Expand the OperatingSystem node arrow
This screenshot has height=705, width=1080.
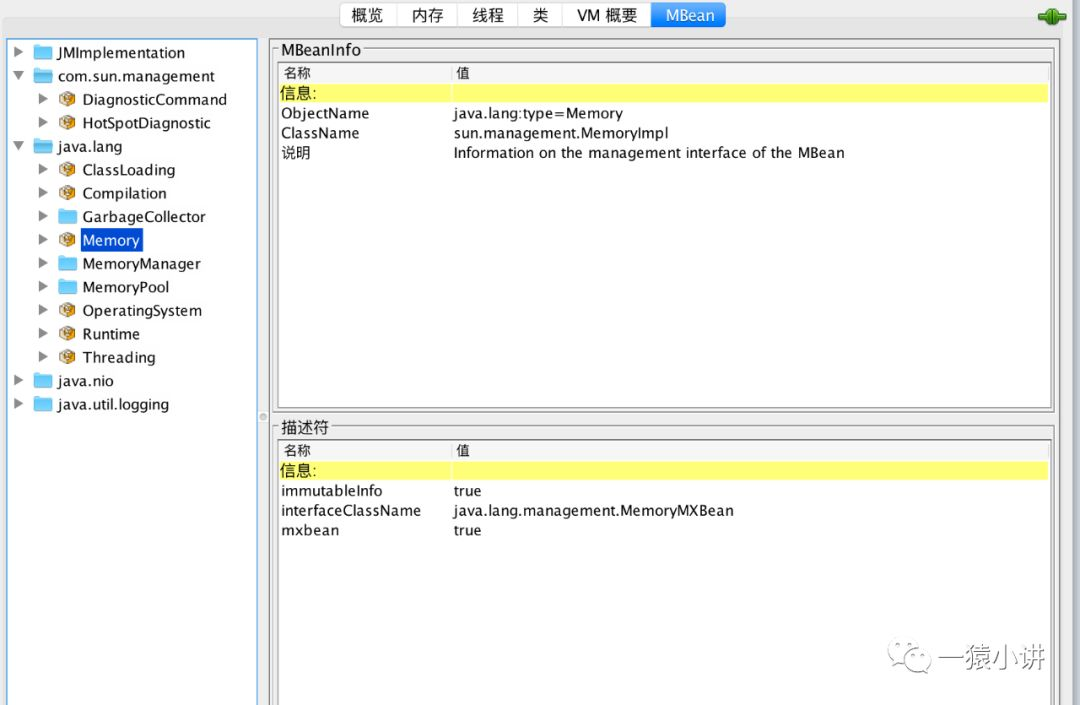[x=43, y=310]
